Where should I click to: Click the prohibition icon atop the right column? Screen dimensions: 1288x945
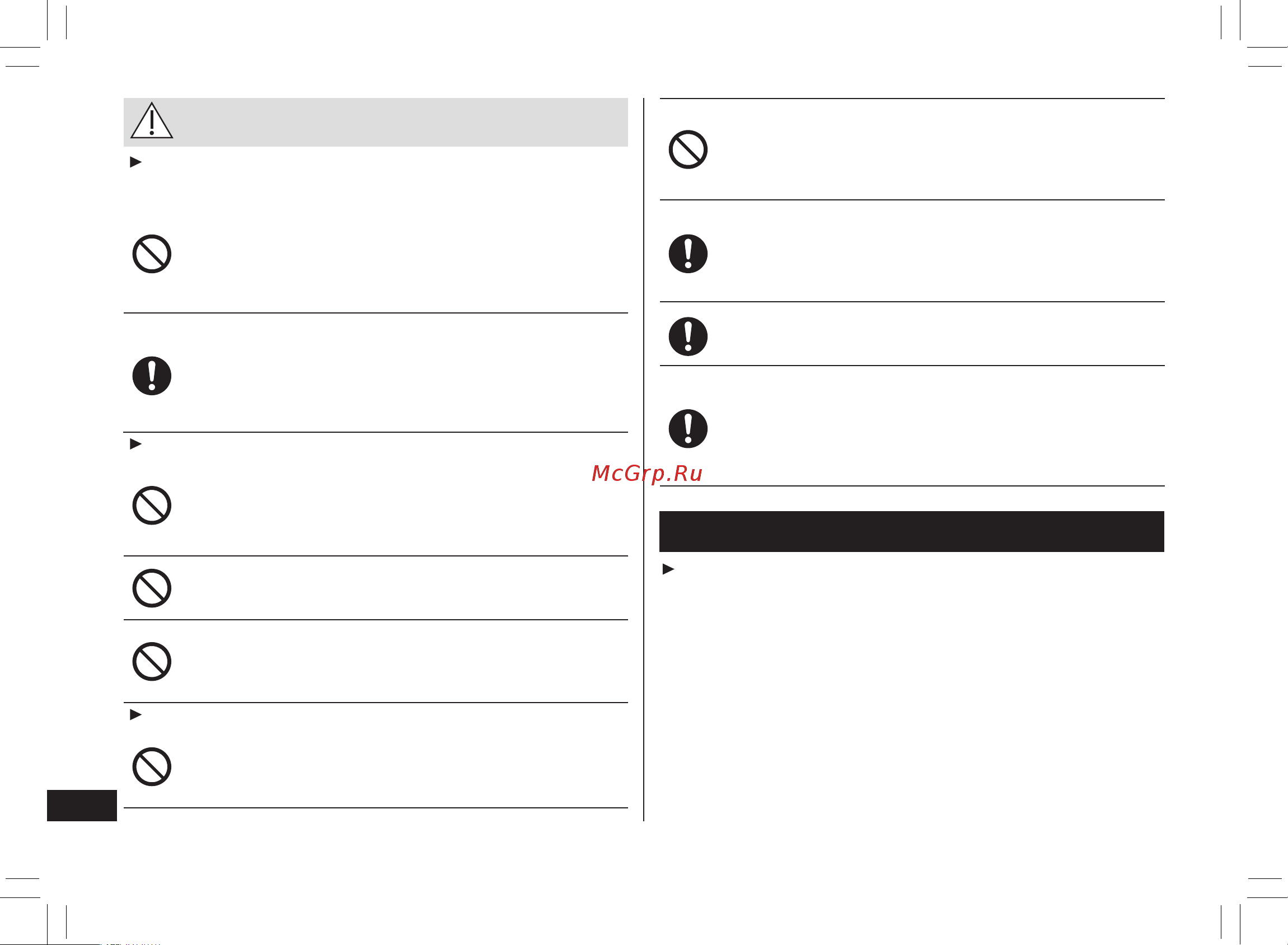[x=688, y=150]
